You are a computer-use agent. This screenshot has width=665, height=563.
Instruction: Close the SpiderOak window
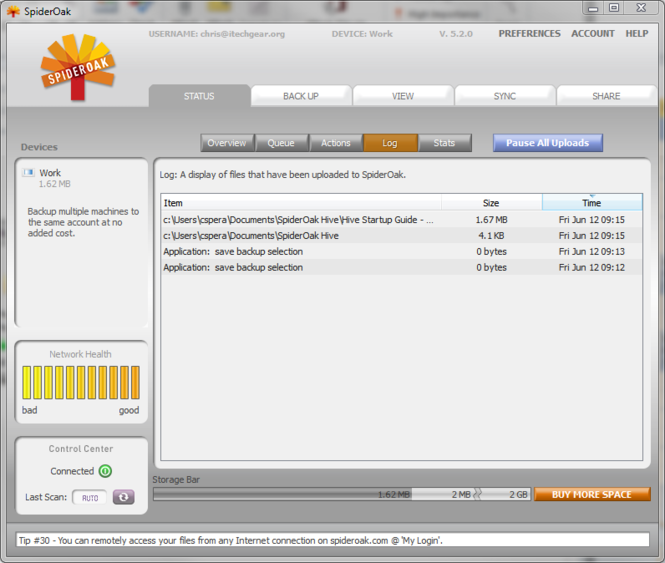point(641,8)
